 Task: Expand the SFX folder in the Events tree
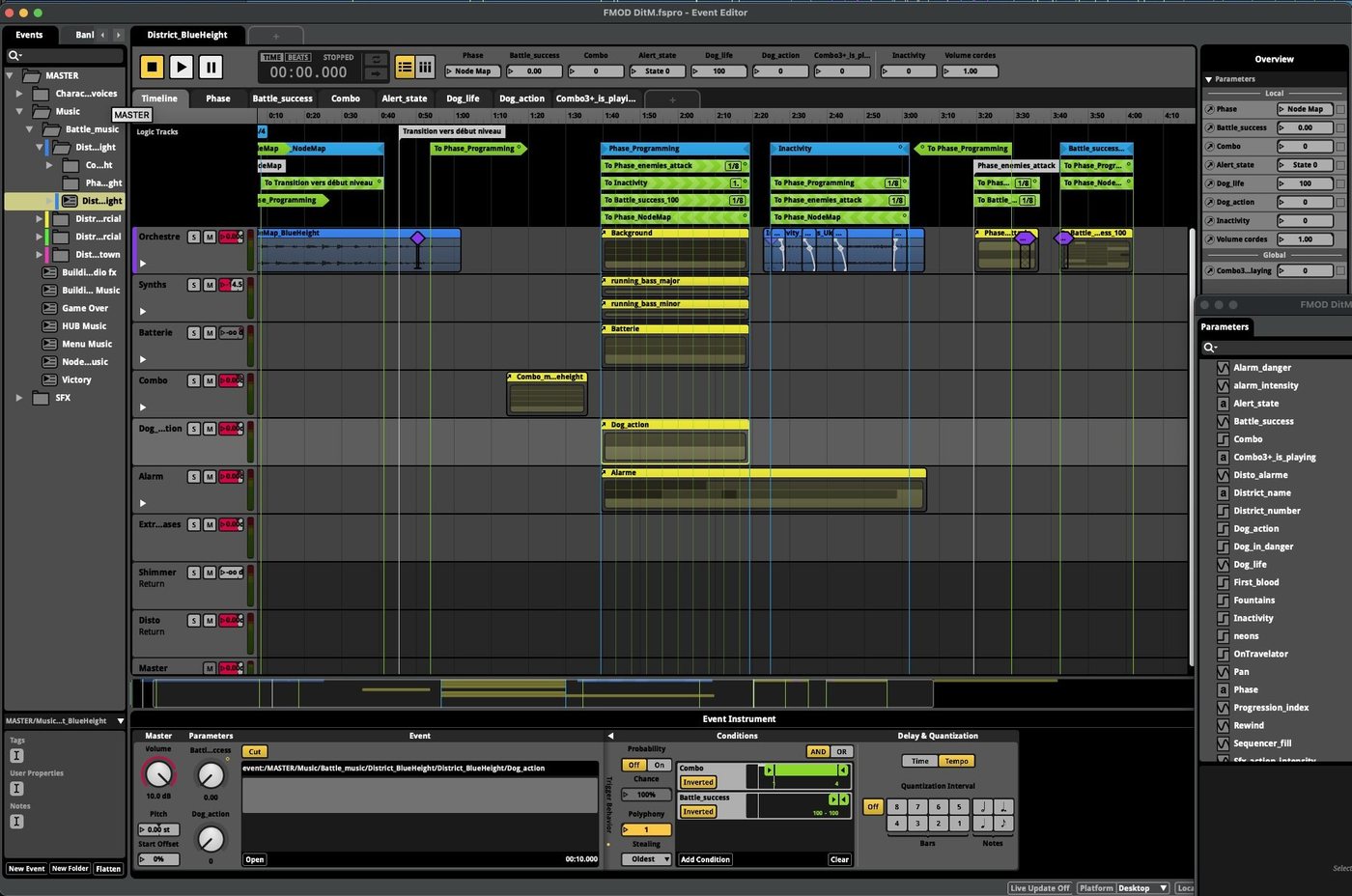(19, 398)
